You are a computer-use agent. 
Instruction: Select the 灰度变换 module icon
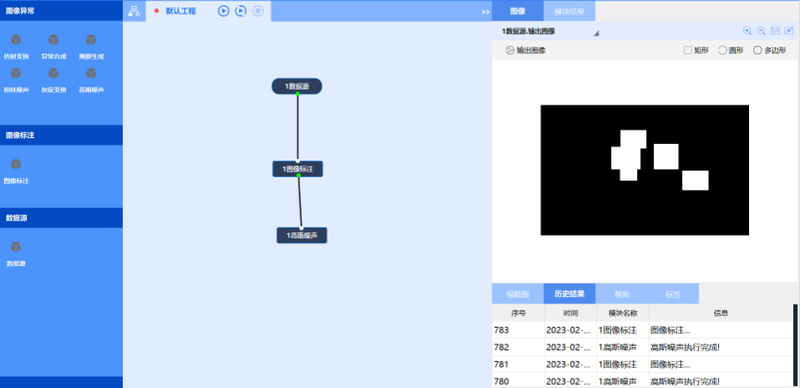coord(54,73)
